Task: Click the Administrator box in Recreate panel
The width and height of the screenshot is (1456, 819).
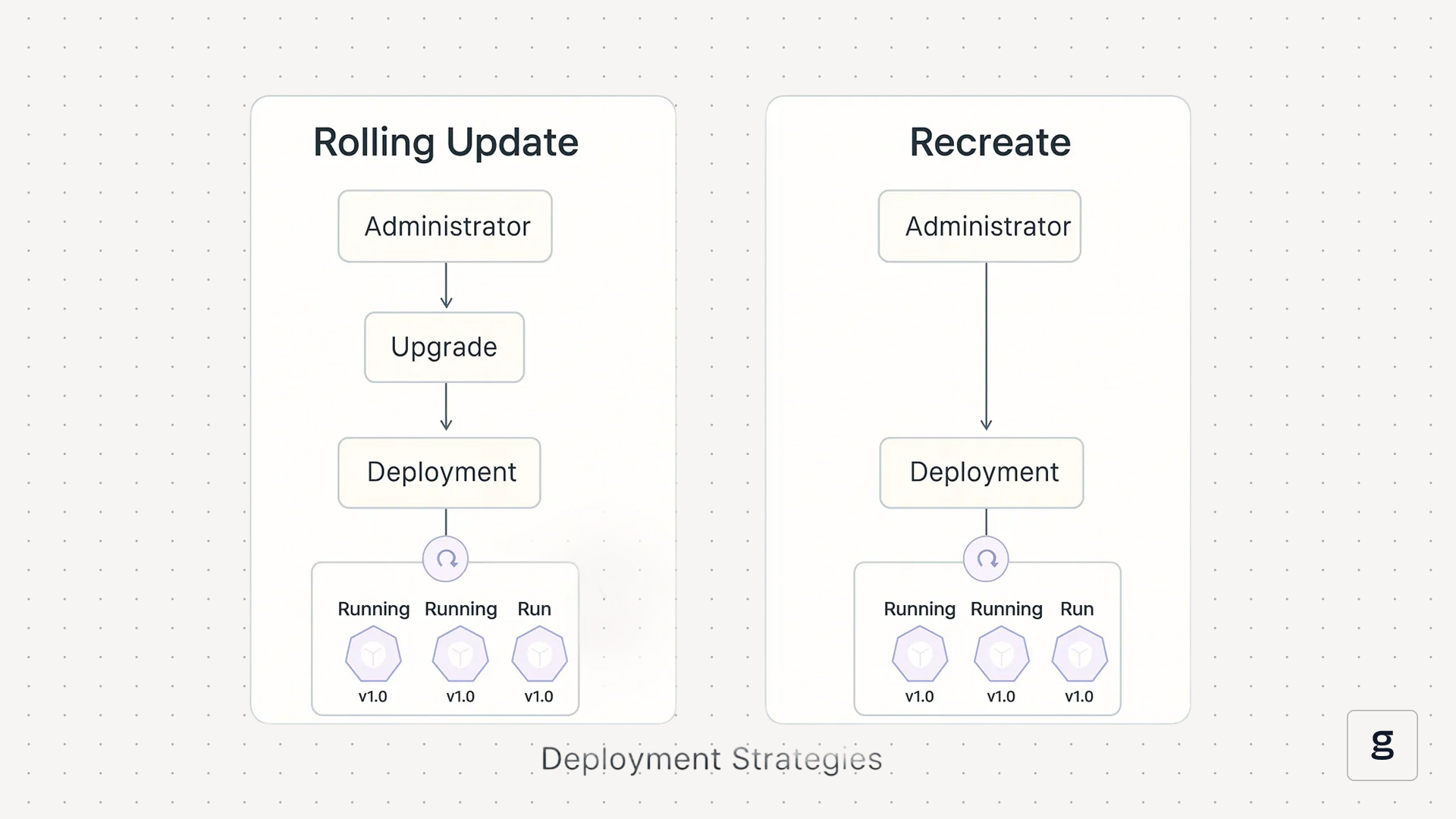Action: tap(980, 226)
